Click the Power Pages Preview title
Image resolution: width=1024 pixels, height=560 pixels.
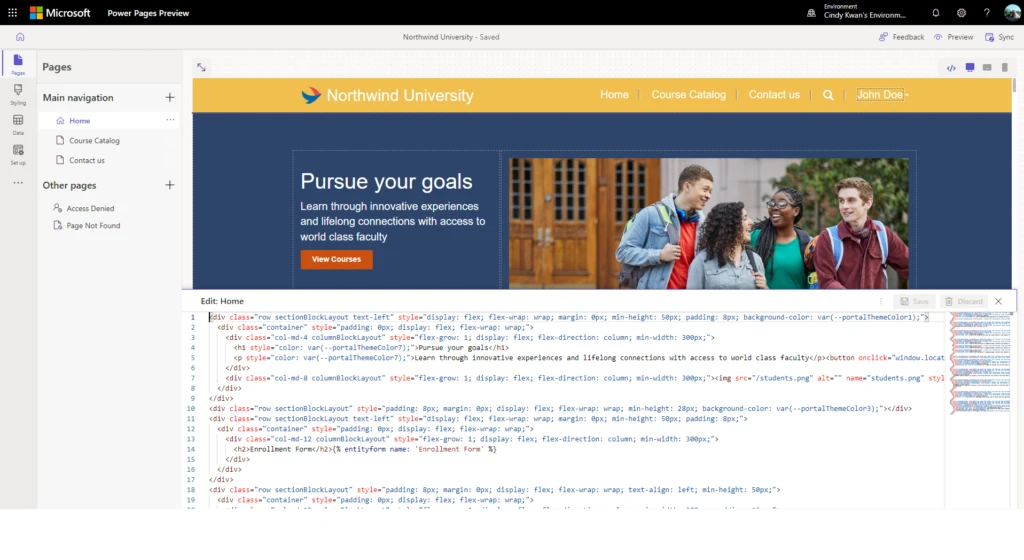click(148, 13)
